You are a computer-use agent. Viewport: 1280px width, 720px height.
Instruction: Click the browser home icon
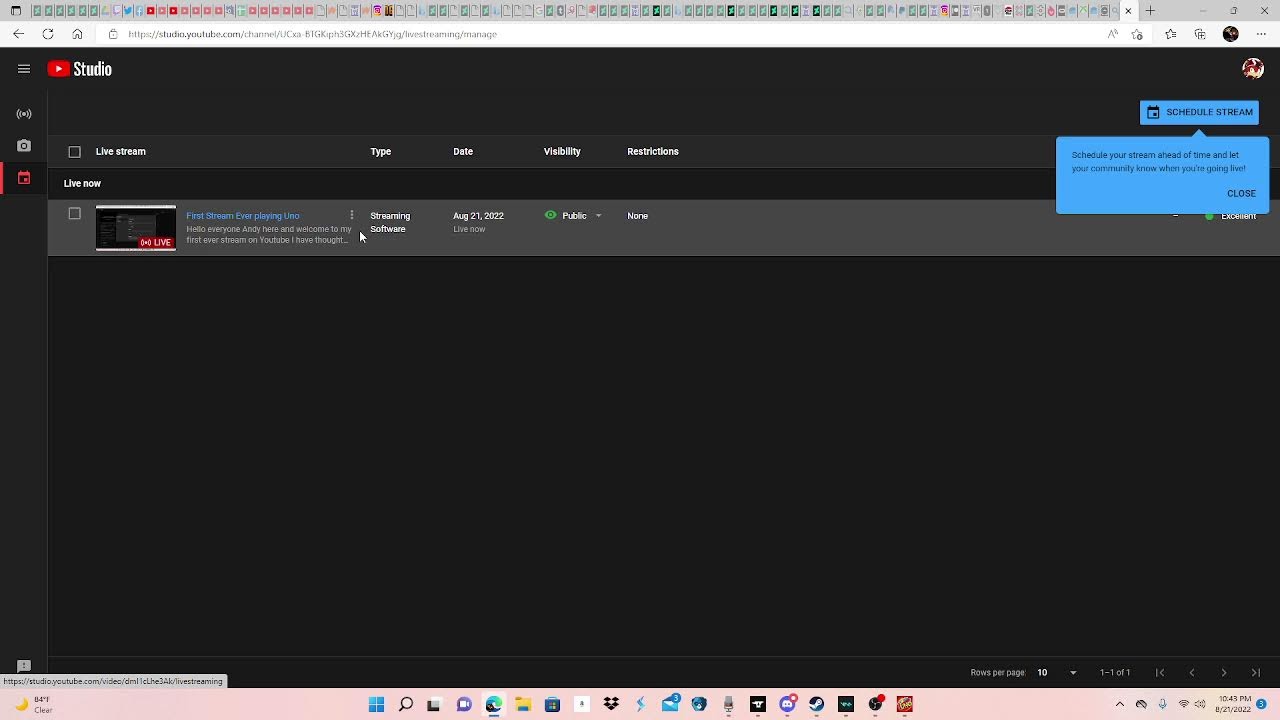click(x=77, y=34)
